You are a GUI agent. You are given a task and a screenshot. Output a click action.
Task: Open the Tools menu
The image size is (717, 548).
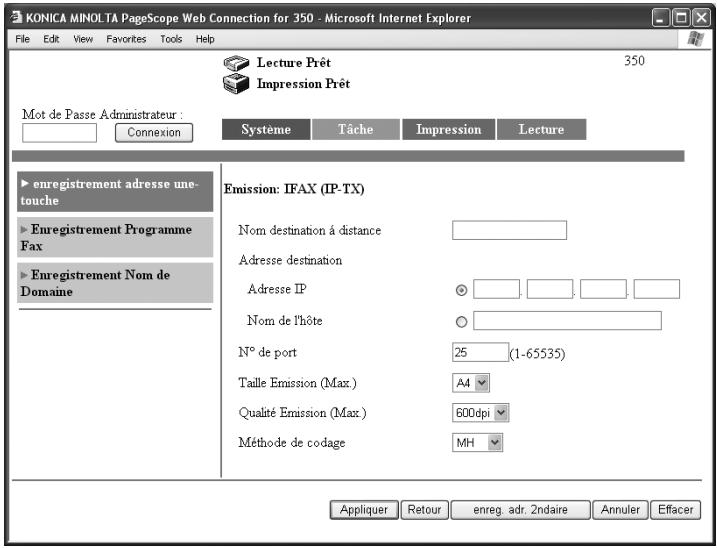click(x=171, y=39)
